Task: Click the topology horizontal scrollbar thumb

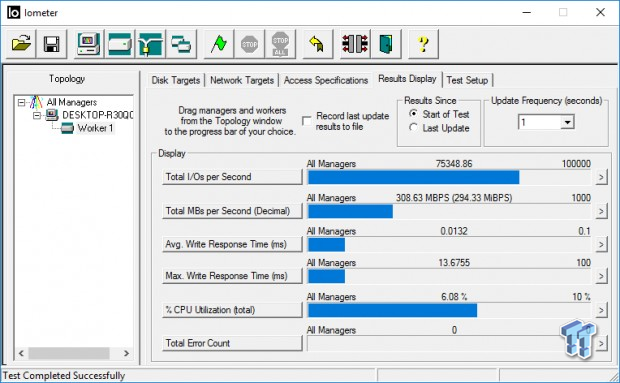Action: (69, 353)
